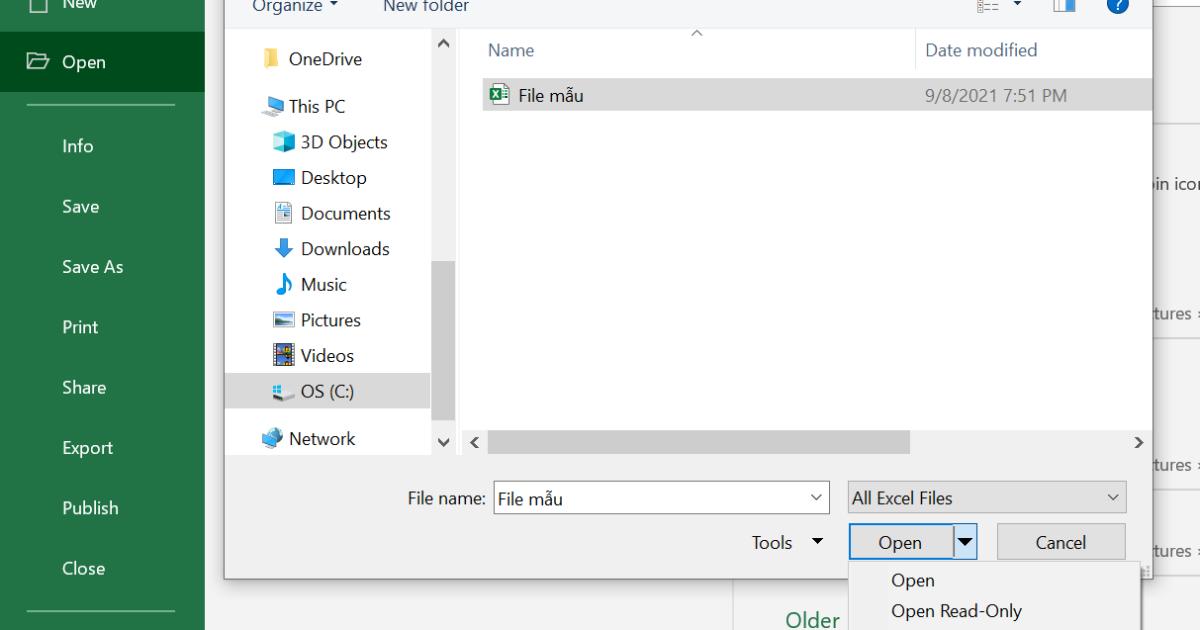The height and width of the screenshot is (630, 1200).
Task: Select Info in Excel backstage menu
Action: 77,146
